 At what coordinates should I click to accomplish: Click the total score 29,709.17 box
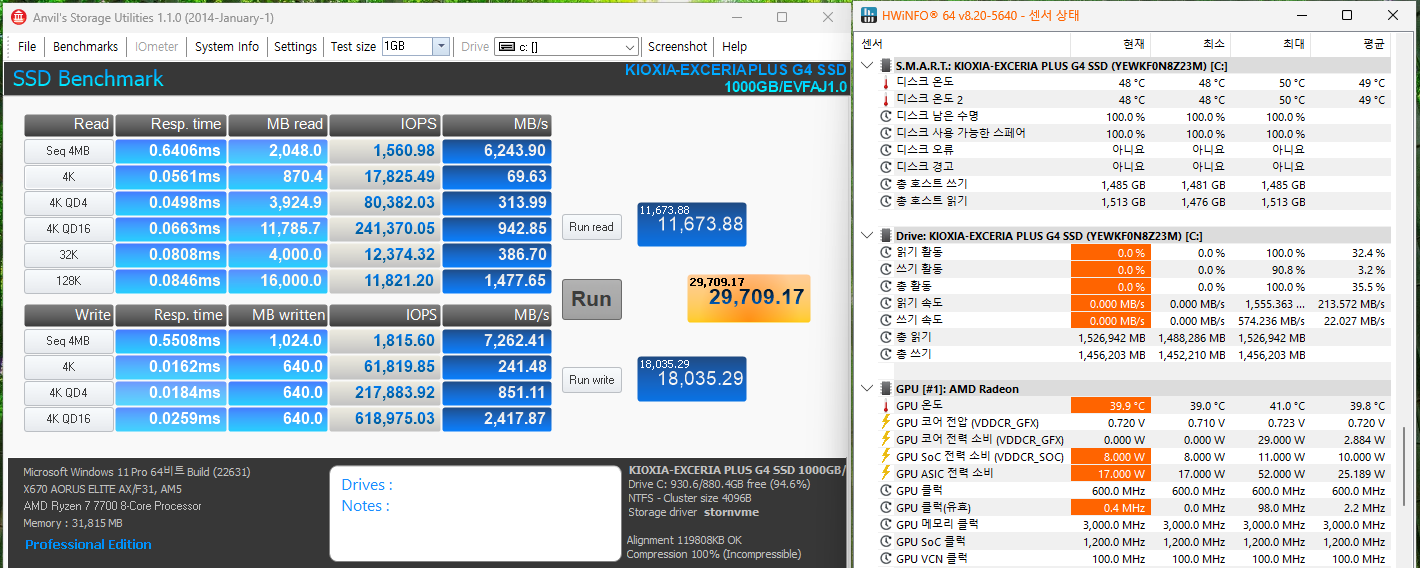pos(748,298)
